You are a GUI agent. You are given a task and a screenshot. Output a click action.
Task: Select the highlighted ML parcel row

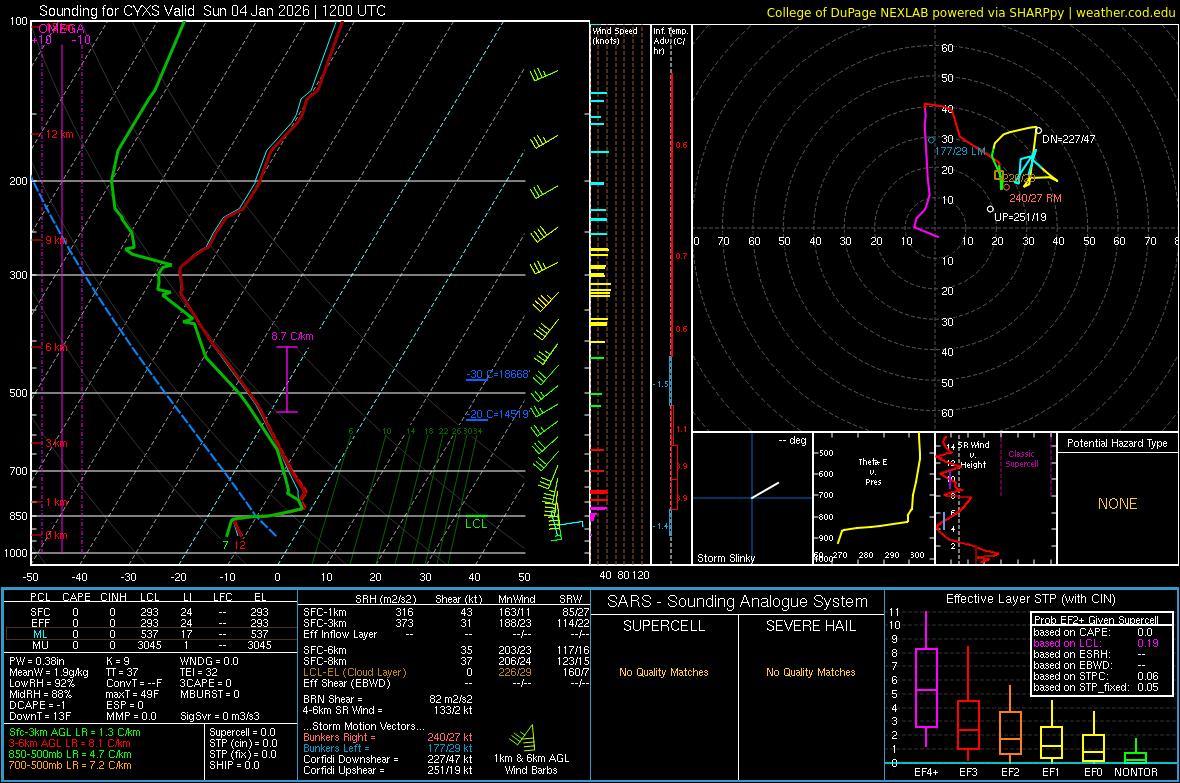(x=150, y=634)
